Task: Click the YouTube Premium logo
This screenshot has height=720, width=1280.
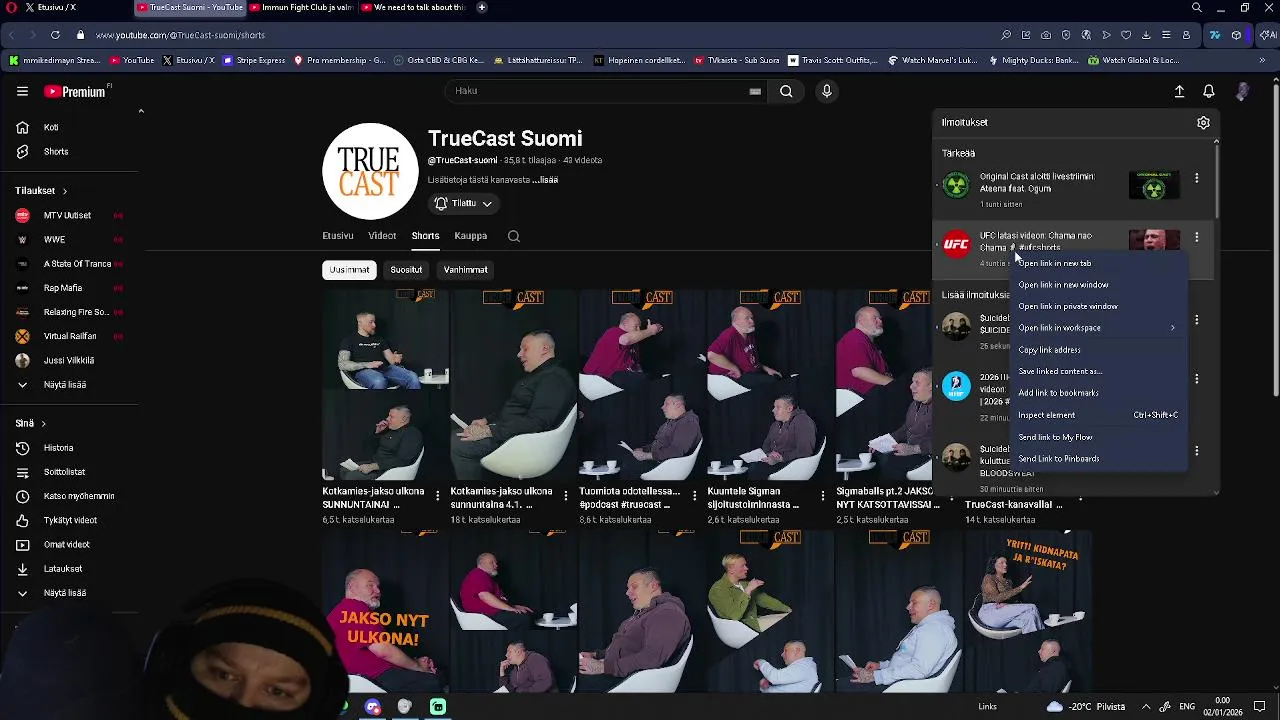Action: [x=75, y=91]
